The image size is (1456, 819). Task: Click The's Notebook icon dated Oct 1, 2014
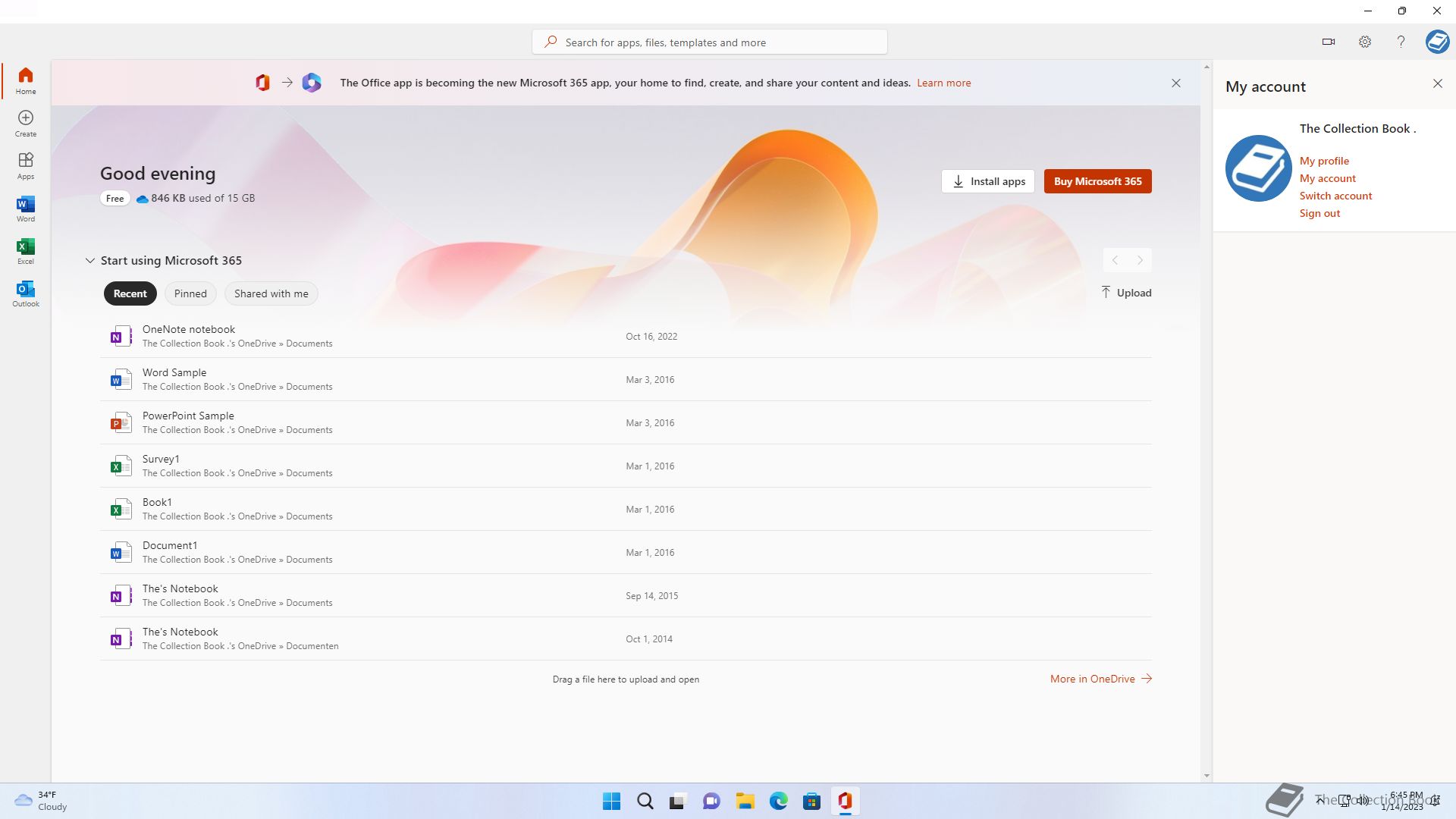(120, 639)
